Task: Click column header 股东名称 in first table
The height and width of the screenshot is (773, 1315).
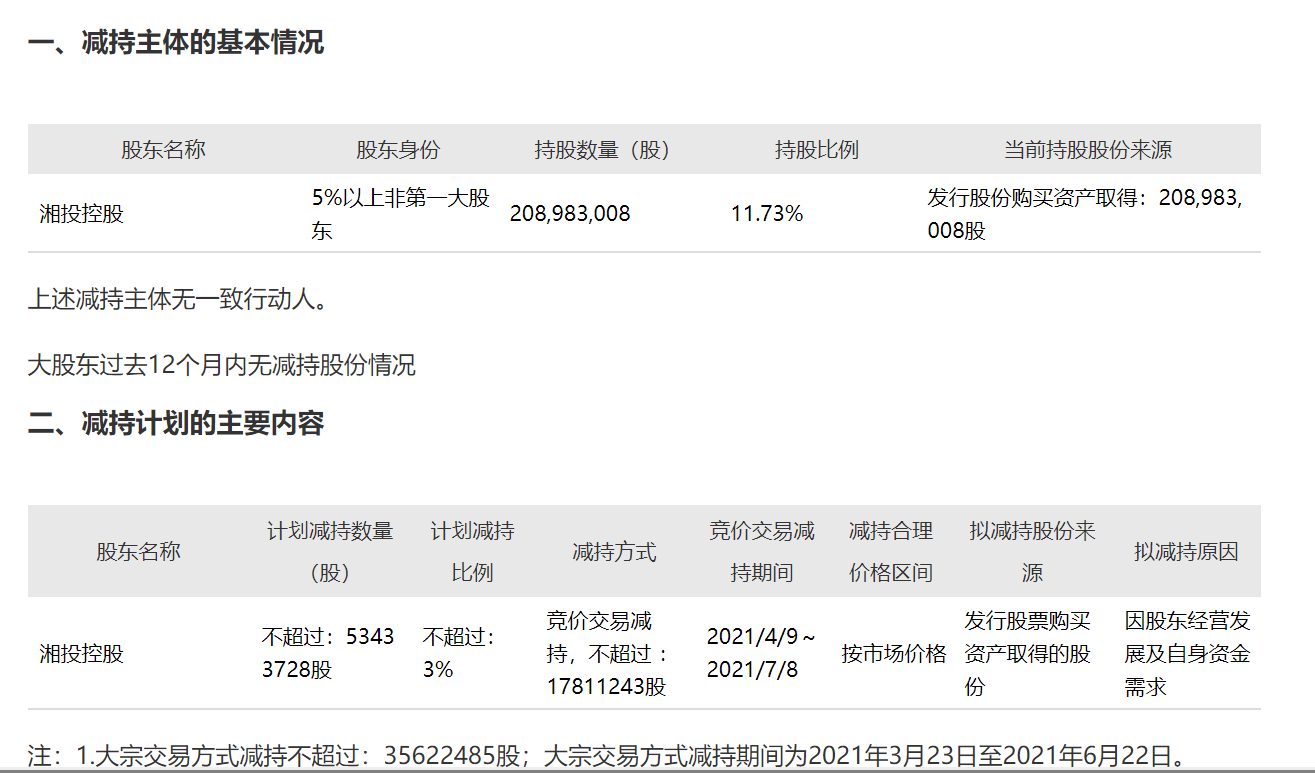Action: click(x=163, y=150)
